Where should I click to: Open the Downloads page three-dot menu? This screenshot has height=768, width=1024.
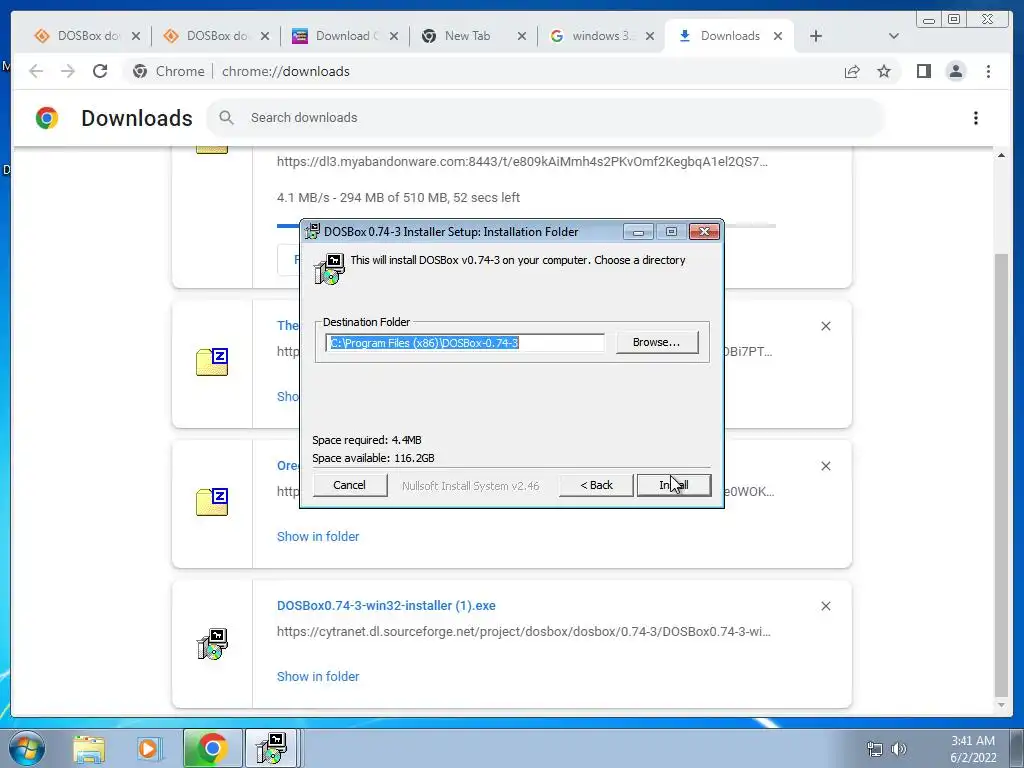pos(976,118)
